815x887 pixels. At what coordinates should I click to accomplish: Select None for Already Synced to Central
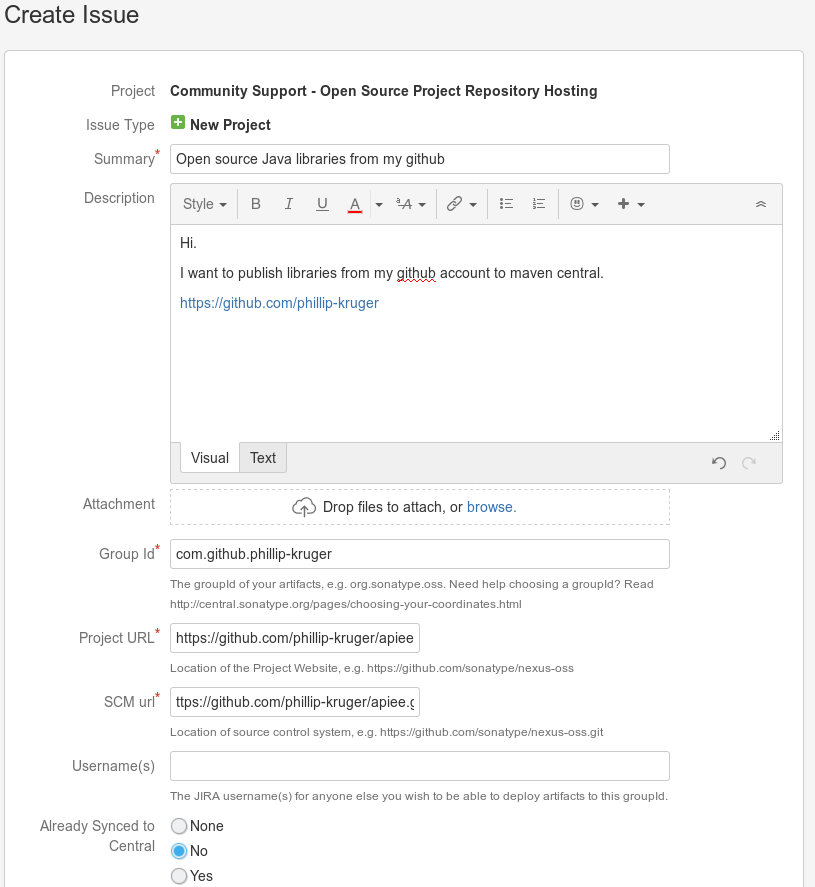tap(179, 826)
